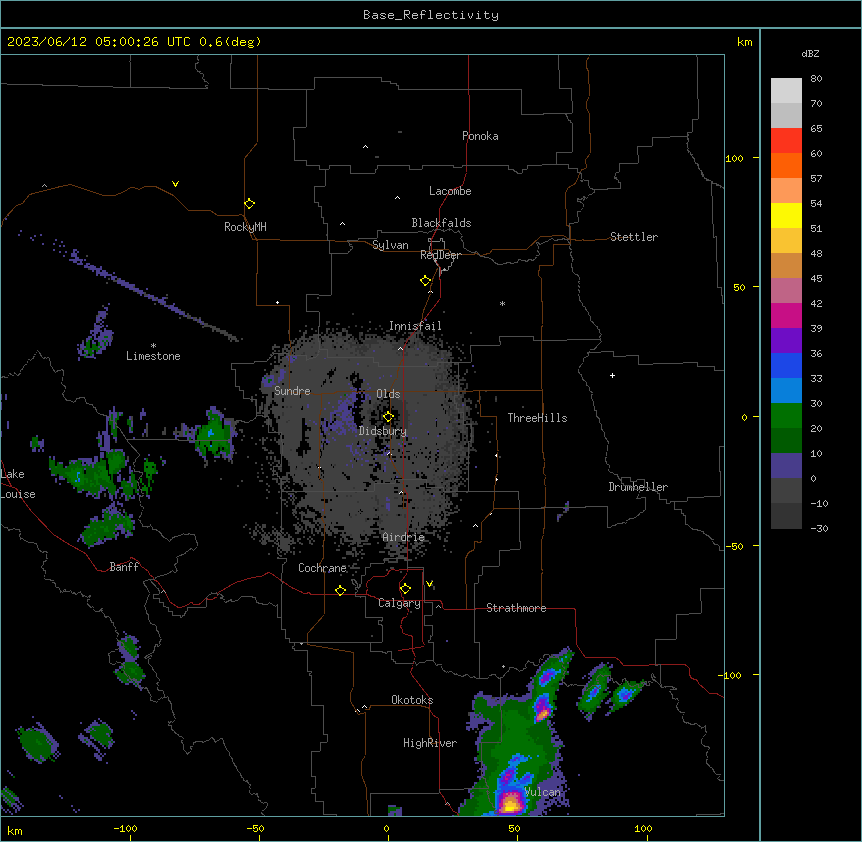Select the white asterisk east of Innisfail

coord(502,303)
